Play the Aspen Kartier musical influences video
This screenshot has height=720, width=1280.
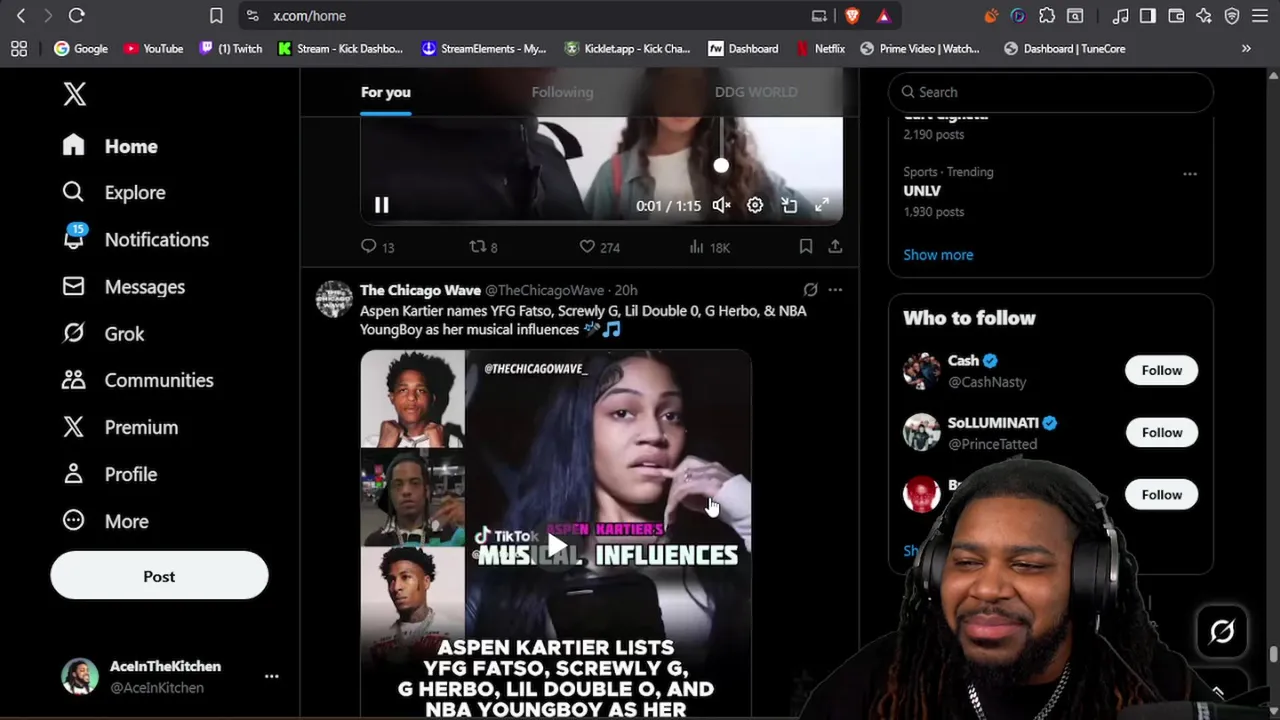click(x=556, y=546)
